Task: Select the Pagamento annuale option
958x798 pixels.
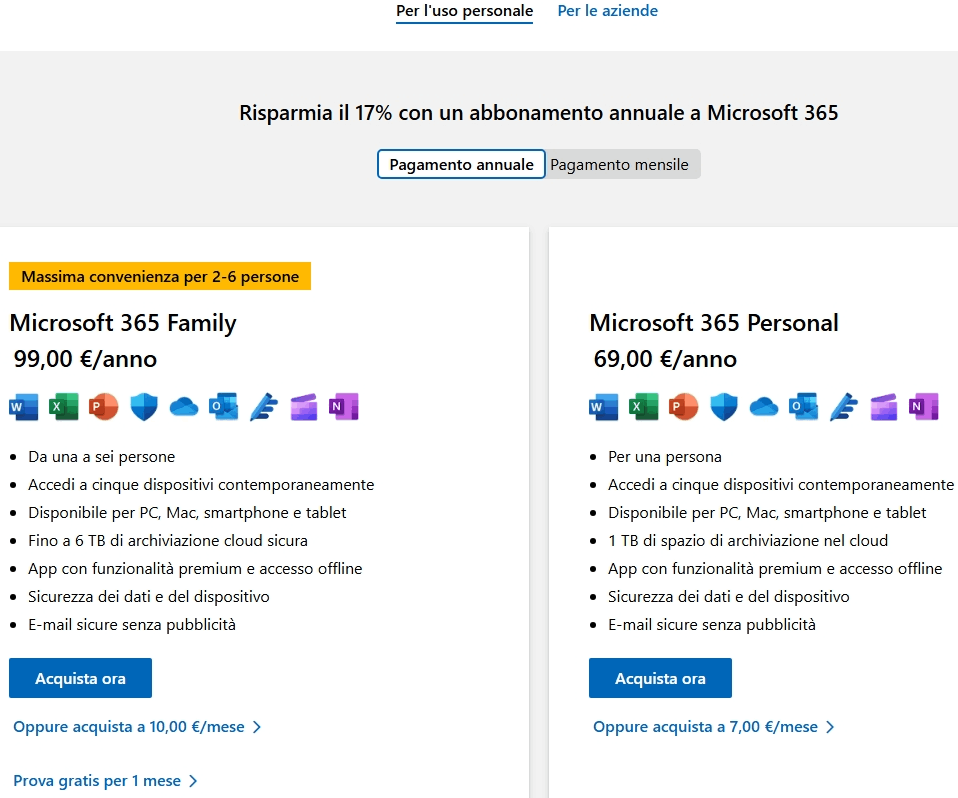Action: coord(461,164)
